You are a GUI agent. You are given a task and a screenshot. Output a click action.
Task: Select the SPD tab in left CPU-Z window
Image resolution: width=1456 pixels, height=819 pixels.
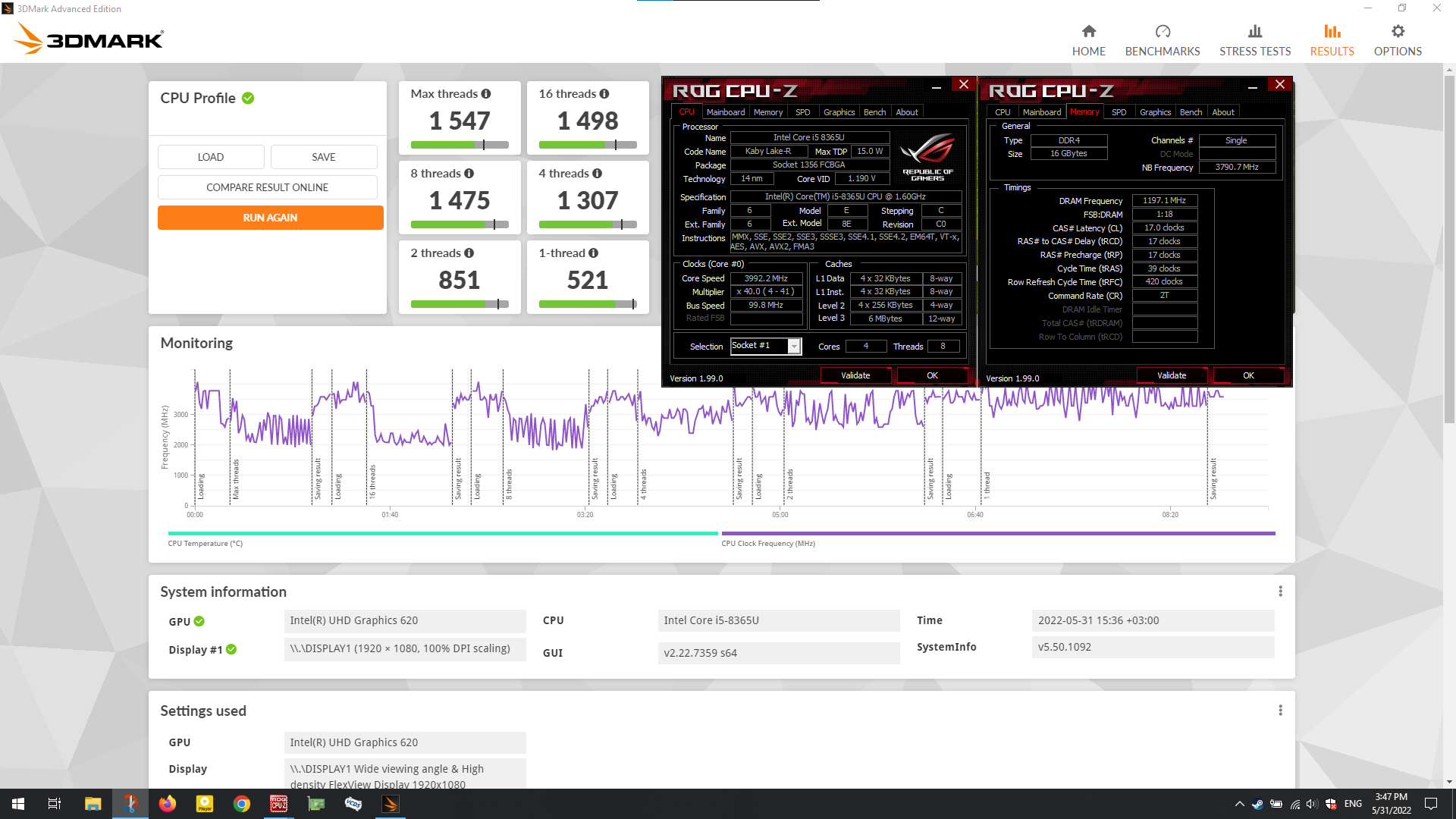(802, 112)
